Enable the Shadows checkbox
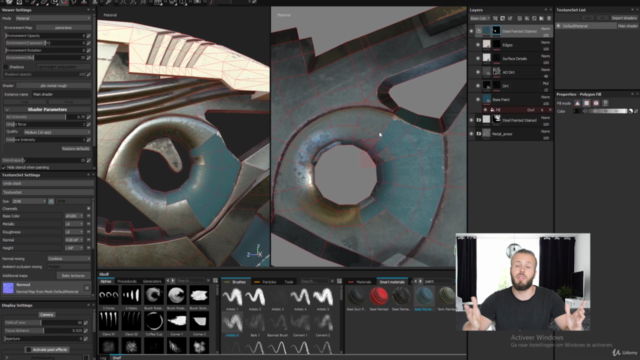Image resolution: width=640 pixels, height=360 pixels. (6, 67)
